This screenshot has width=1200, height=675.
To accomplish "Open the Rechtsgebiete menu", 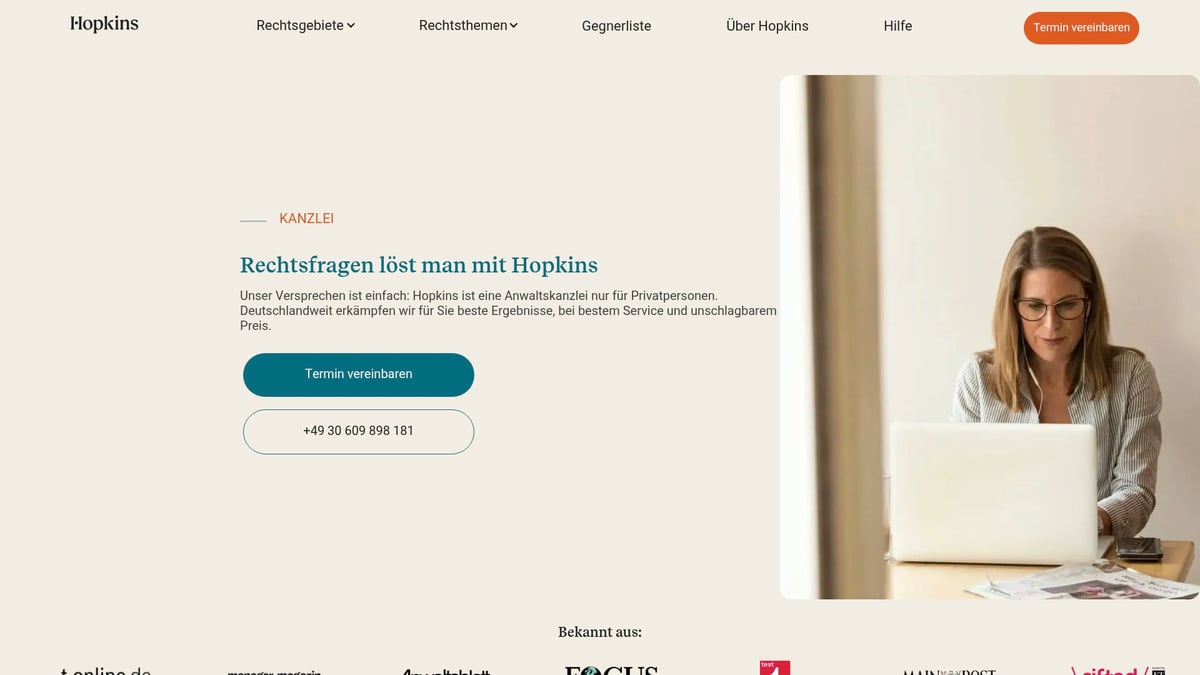I will (x=300, y=26).
